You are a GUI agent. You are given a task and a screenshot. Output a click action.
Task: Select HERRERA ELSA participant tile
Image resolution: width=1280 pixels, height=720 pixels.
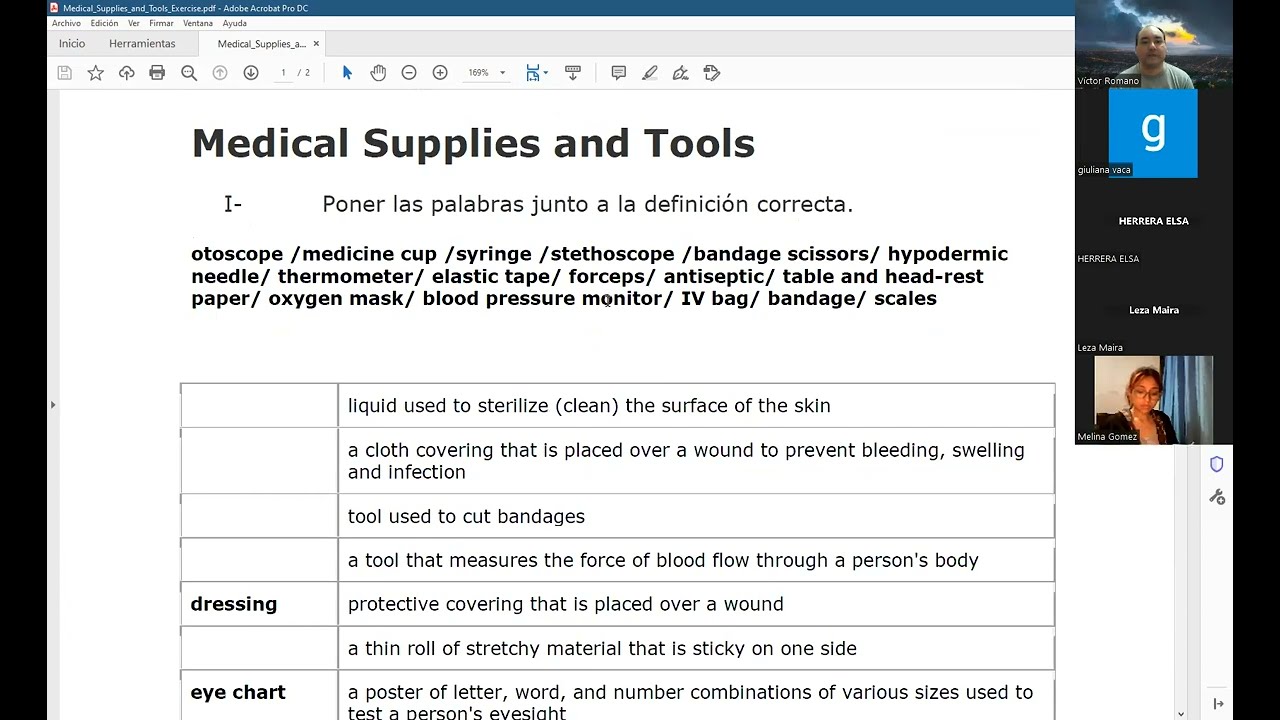coord(1154,222)
